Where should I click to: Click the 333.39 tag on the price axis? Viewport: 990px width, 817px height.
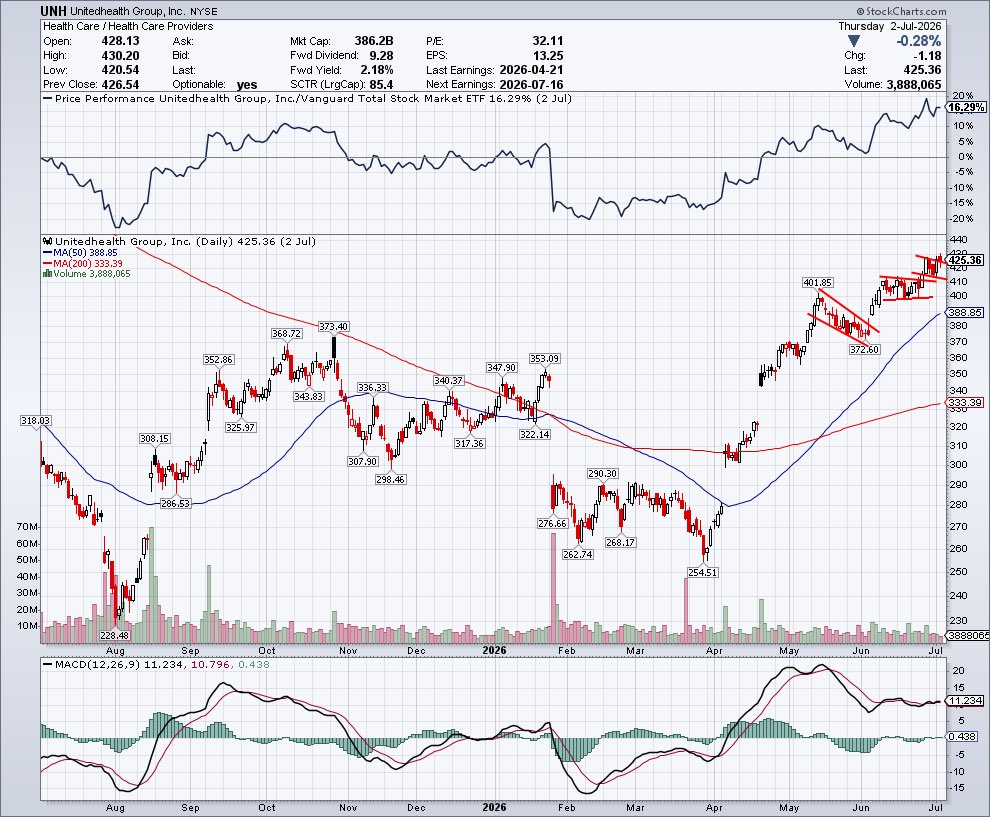965,402
